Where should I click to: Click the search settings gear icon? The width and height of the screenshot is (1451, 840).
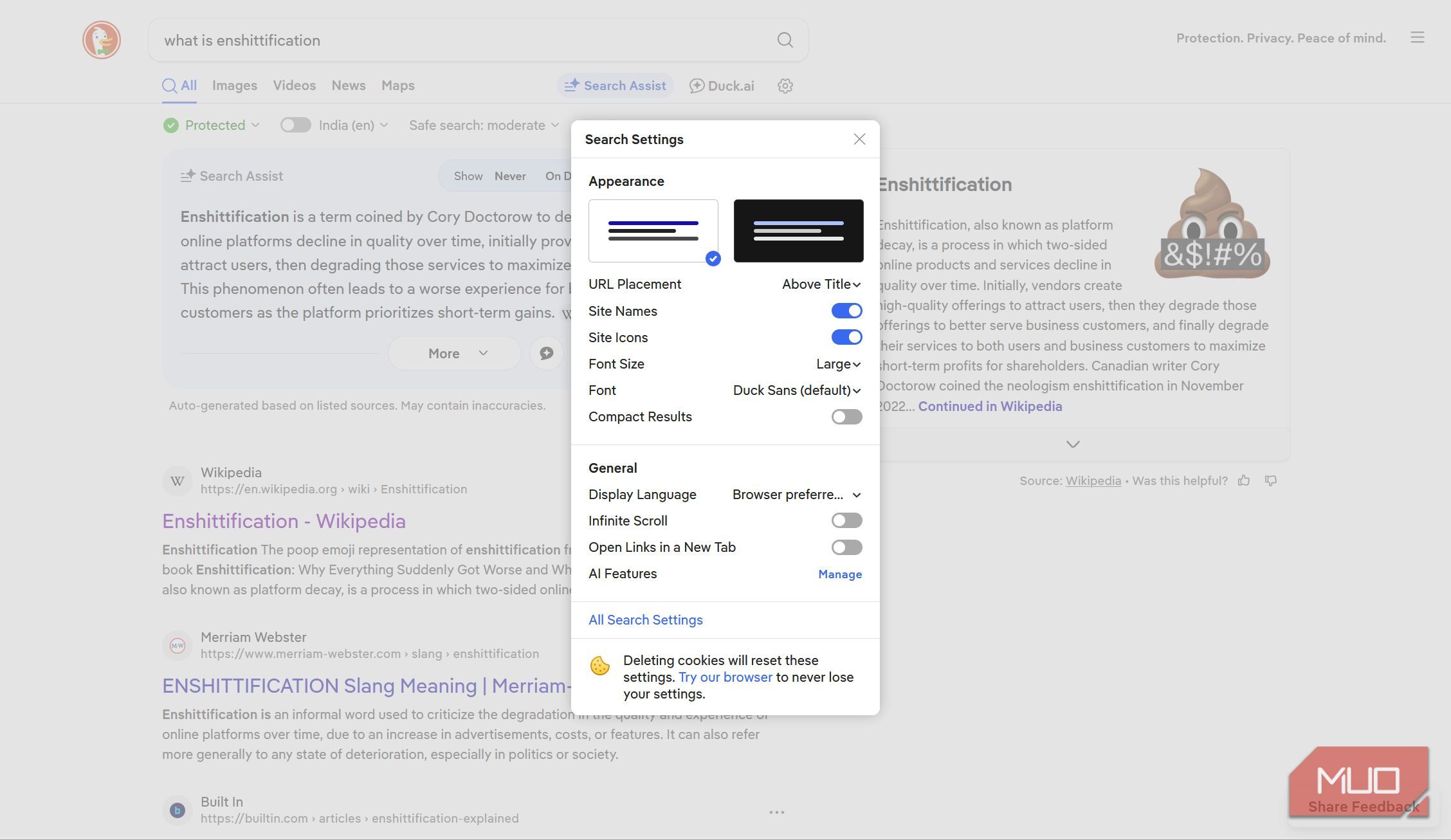(x=785, y=86)
